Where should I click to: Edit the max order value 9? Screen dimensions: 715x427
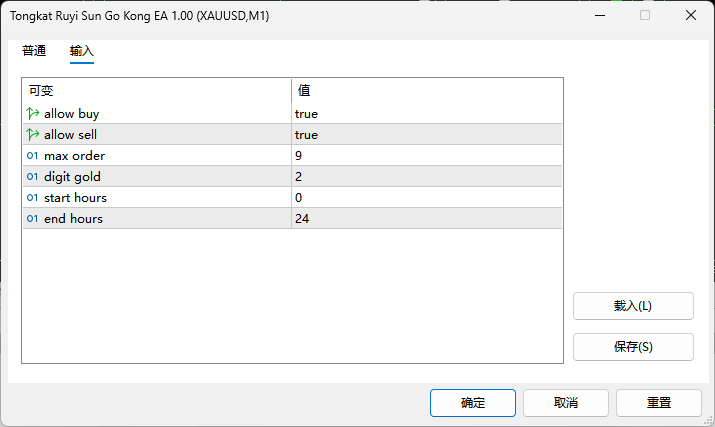(x=426, y=156)
